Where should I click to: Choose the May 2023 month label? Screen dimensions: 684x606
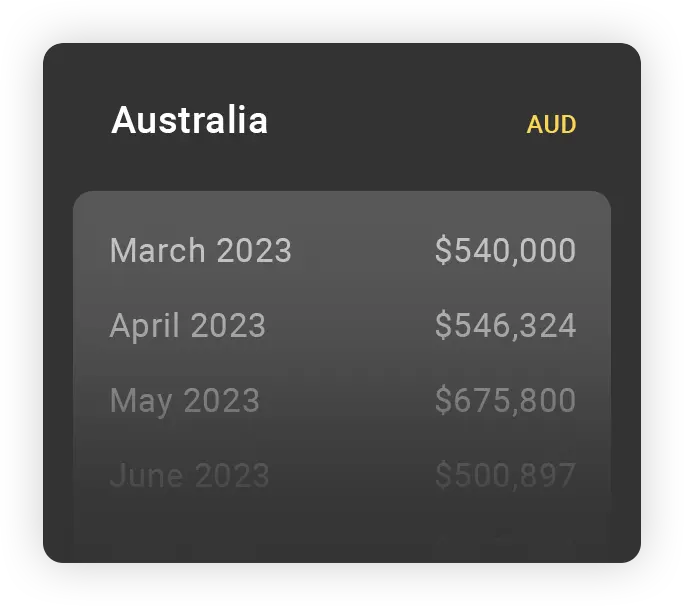pyautogui.click(x=184, y=401)
